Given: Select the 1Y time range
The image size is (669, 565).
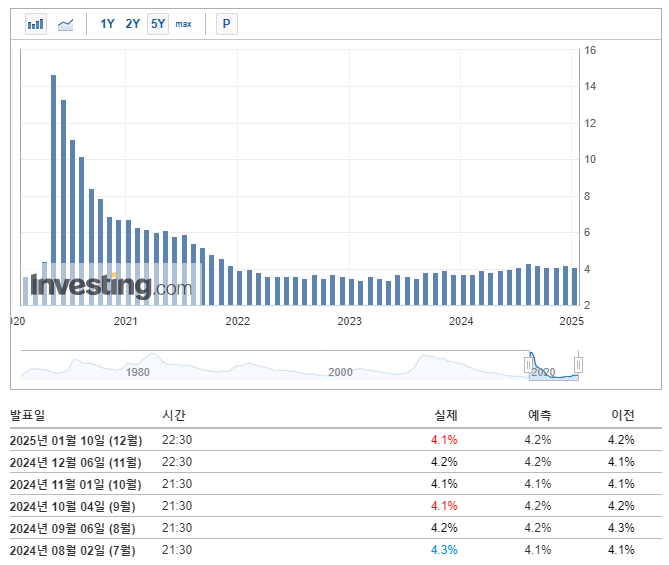Looking at the screenshot, I should click(x=107, y=24).
